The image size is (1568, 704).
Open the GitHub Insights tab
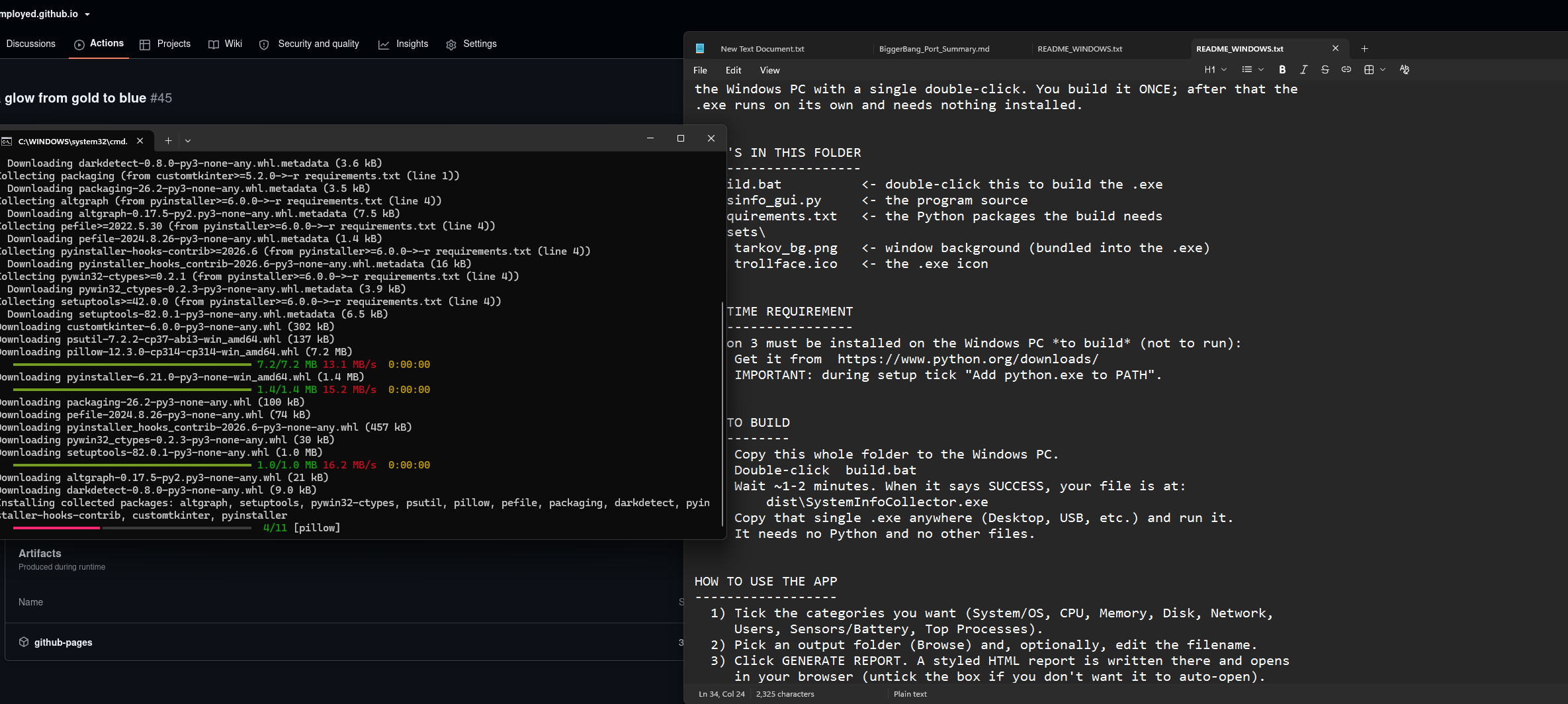click(x=403, y=44)
